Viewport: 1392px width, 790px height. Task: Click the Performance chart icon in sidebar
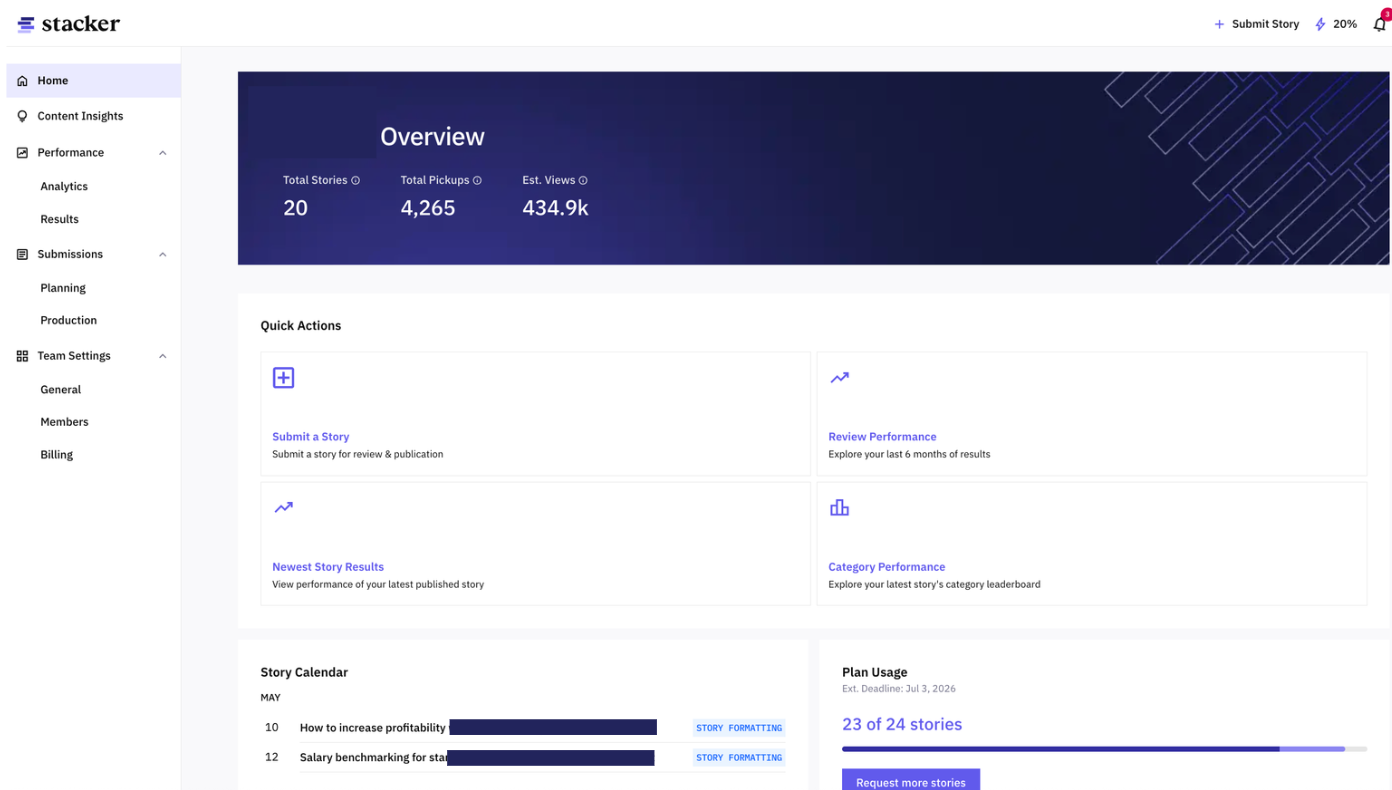22,153
